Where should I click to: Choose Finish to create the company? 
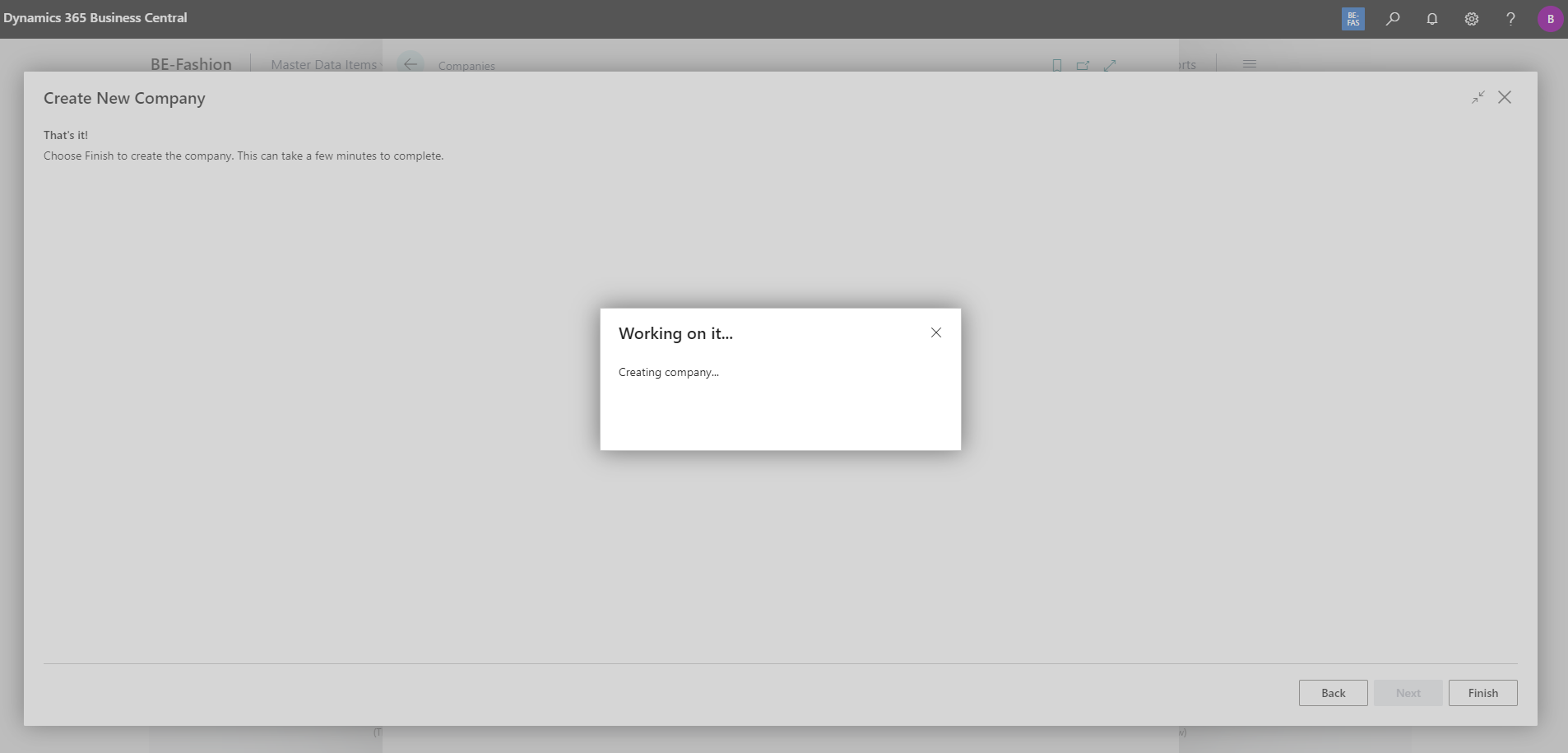point(1482,693)
